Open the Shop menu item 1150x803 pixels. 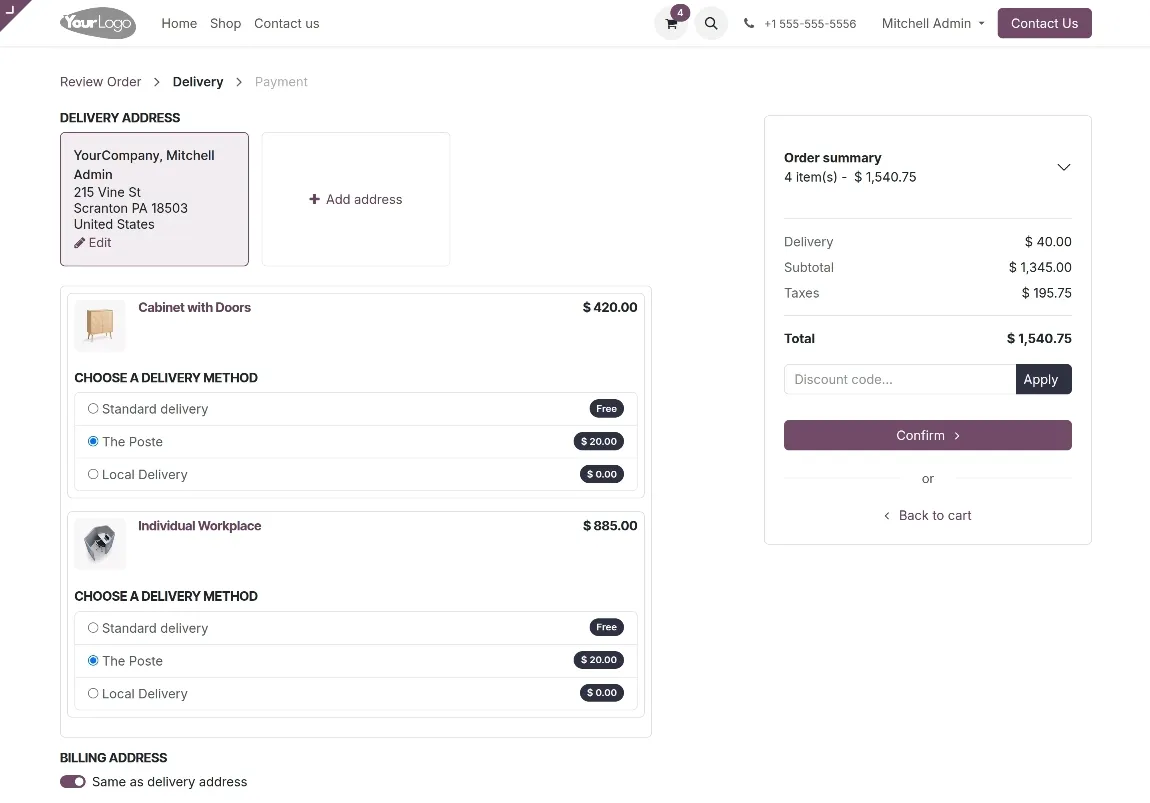pos(225,24)
